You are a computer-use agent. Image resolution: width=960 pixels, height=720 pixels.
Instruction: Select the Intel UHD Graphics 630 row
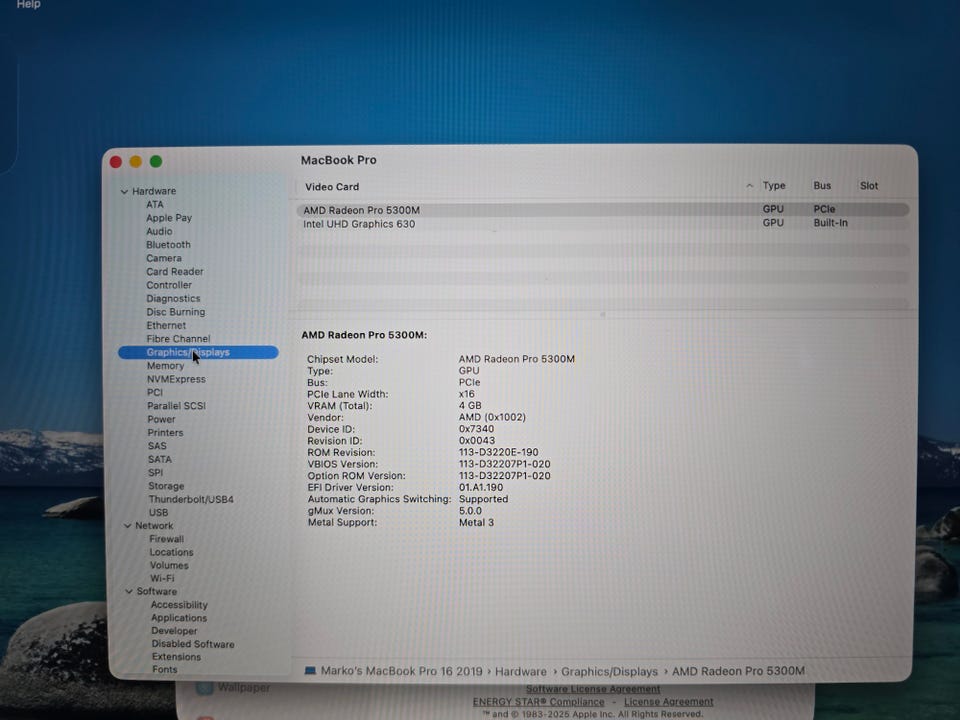click(x=359, y=224)
